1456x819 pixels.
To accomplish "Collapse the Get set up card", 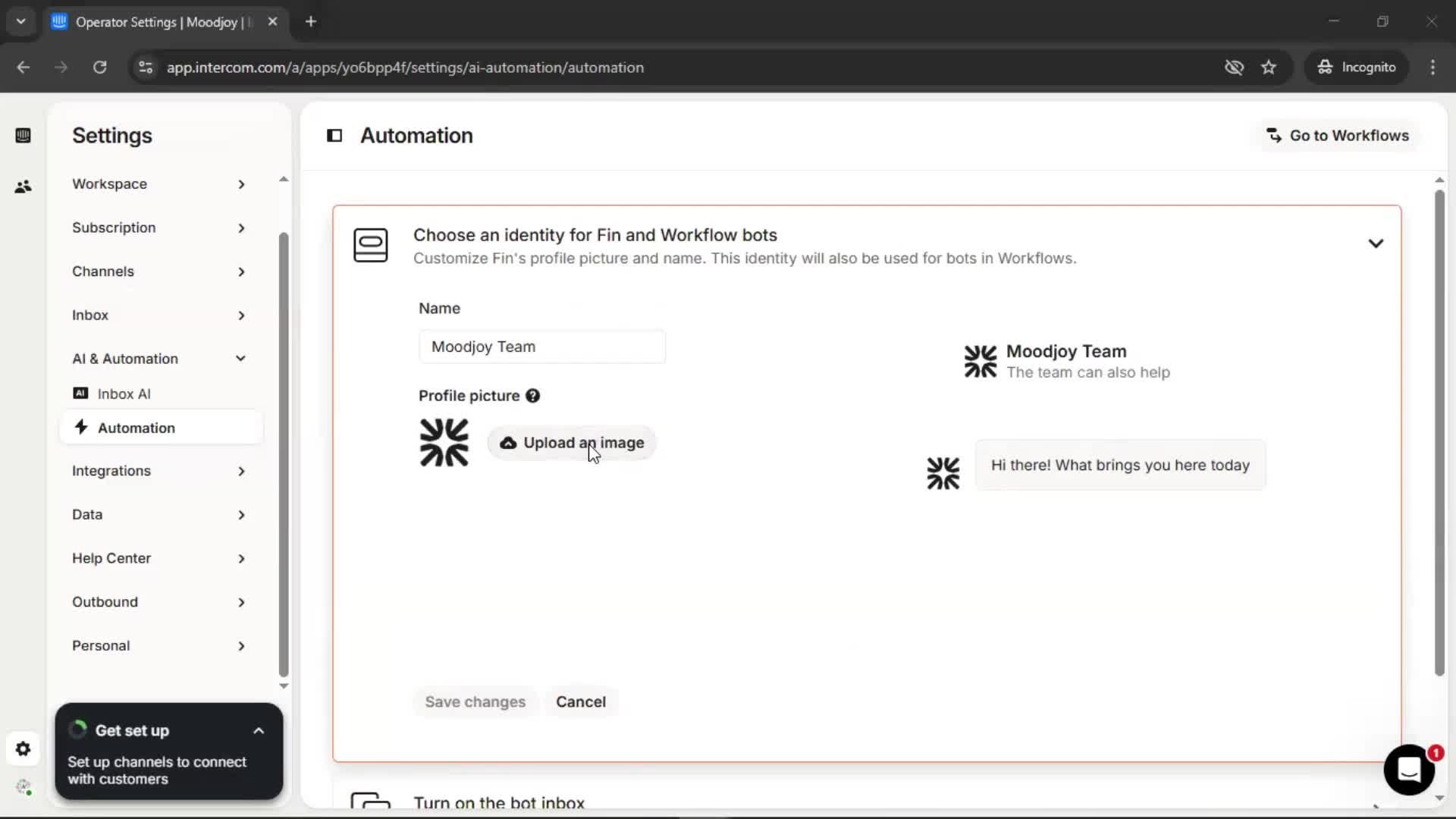I will [259, 731].
